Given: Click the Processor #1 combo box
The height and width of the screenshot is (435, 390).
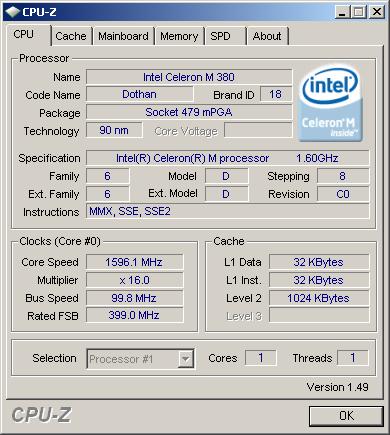Looking at the screenshot, I should [140, 359].
